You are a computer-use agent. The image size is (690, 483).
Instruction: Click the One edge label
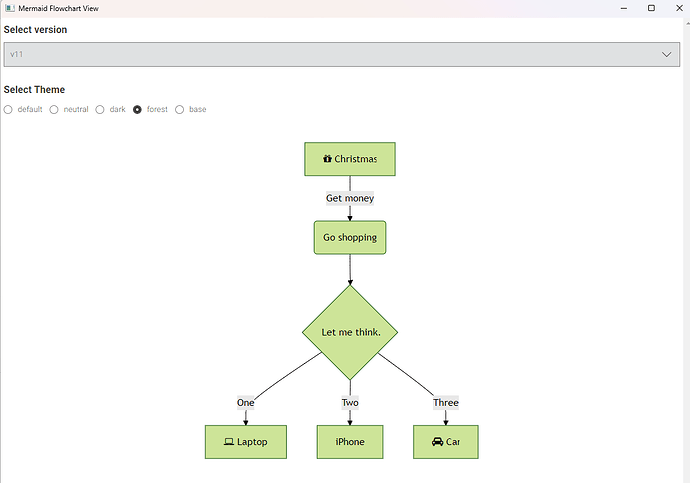246,403
